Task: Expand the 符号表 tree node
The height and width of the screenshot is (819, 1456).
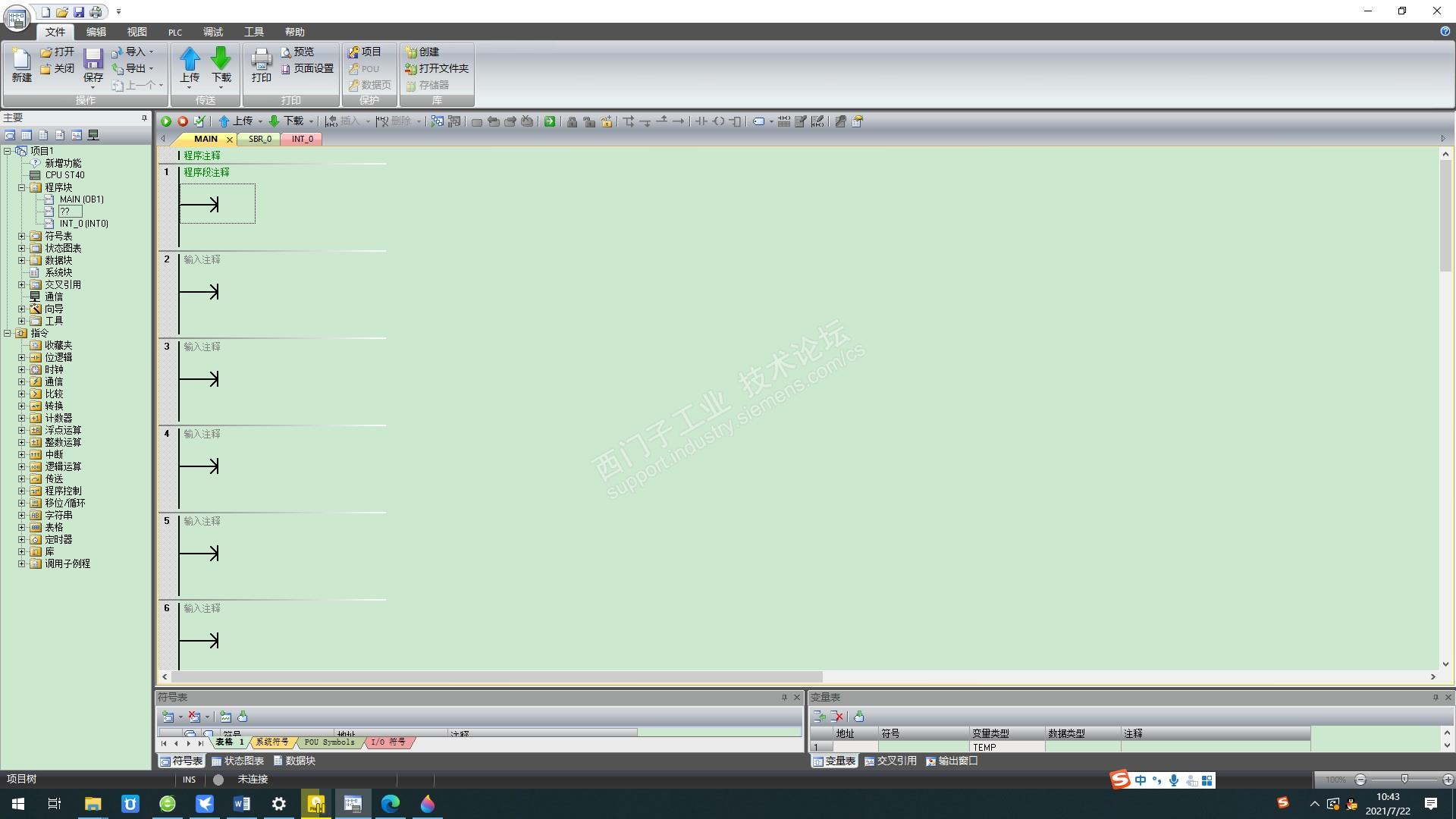Action: [x=22, y=237]
